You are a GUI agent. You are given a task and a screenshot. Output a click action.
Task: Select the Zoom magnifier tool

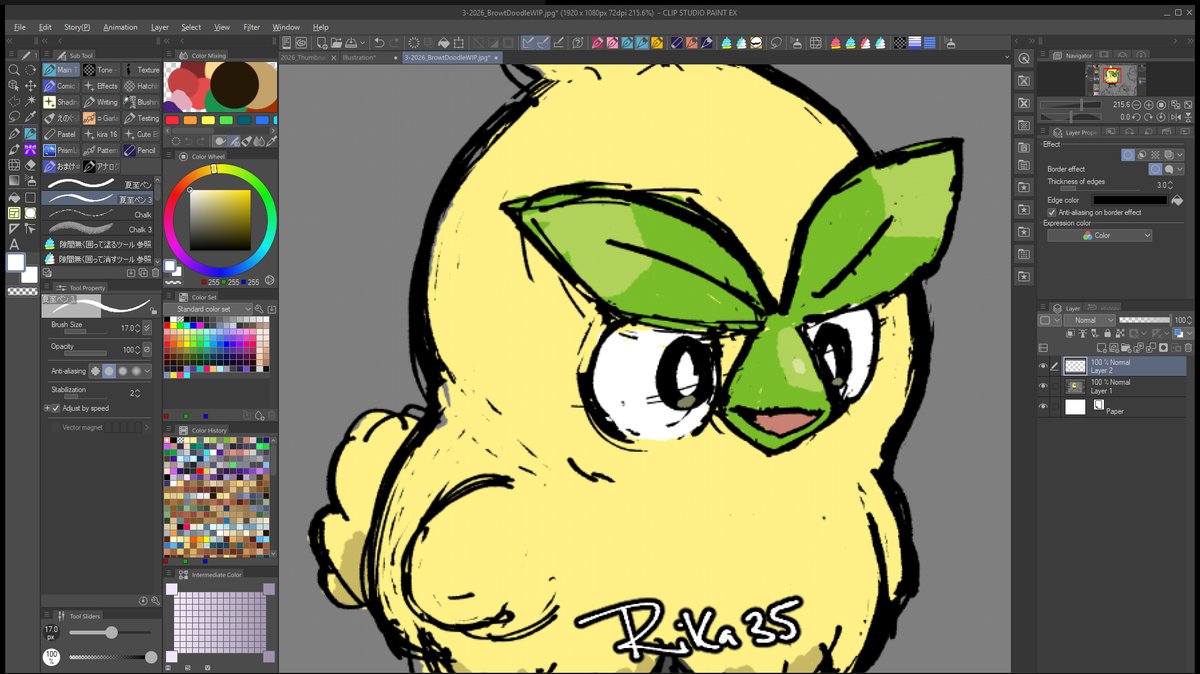tap(14, 70)
